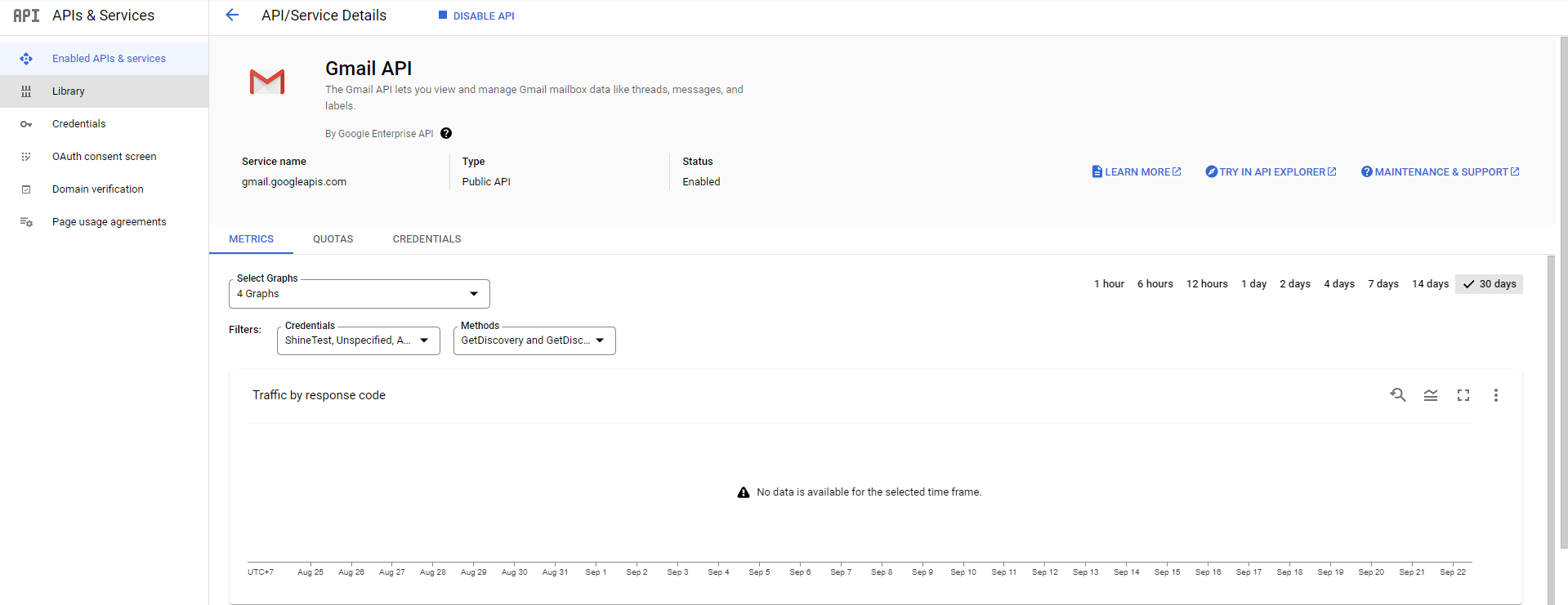Click the help question mark near Google Enterprise API
Screen dimensions: 1568x605
coord(446,133)
